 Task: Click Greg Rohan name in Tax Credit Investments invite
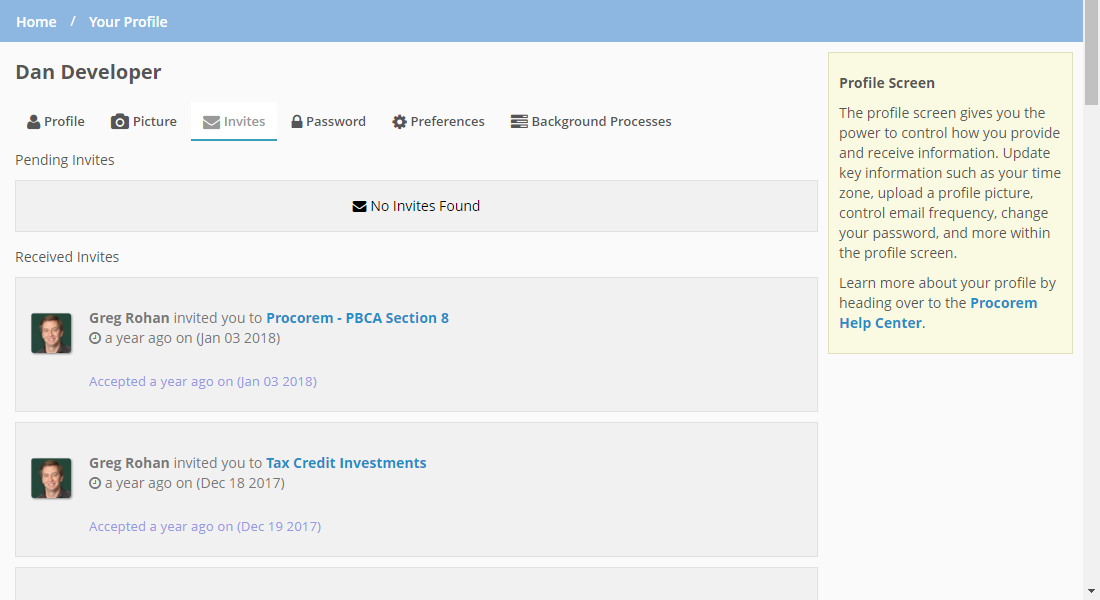coord(129,463)
